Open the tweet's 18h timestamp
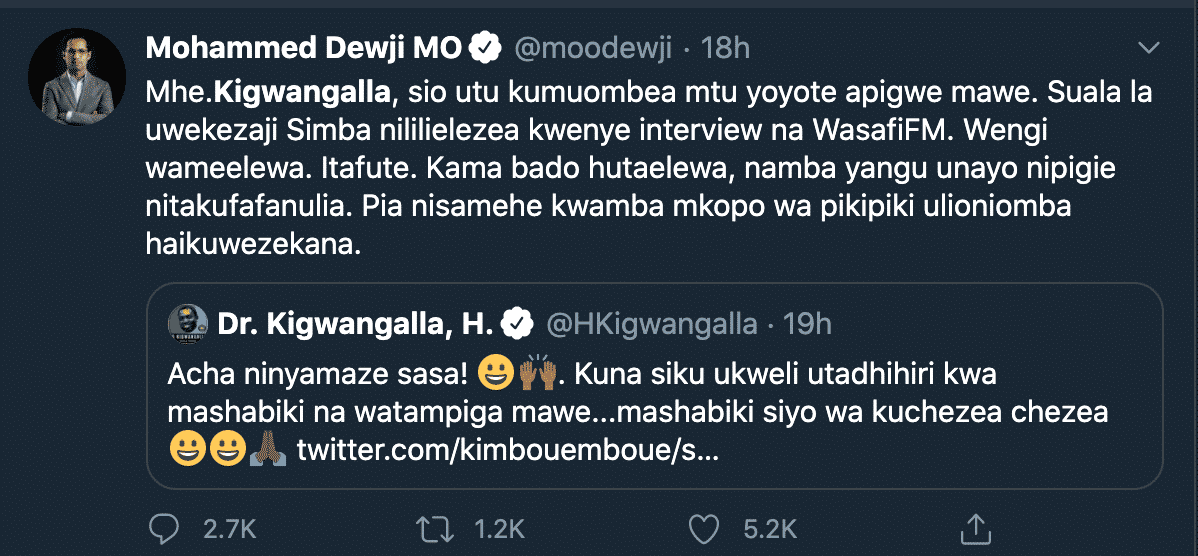The width and height of the screenshot is (1198, 556). [725, 47]
